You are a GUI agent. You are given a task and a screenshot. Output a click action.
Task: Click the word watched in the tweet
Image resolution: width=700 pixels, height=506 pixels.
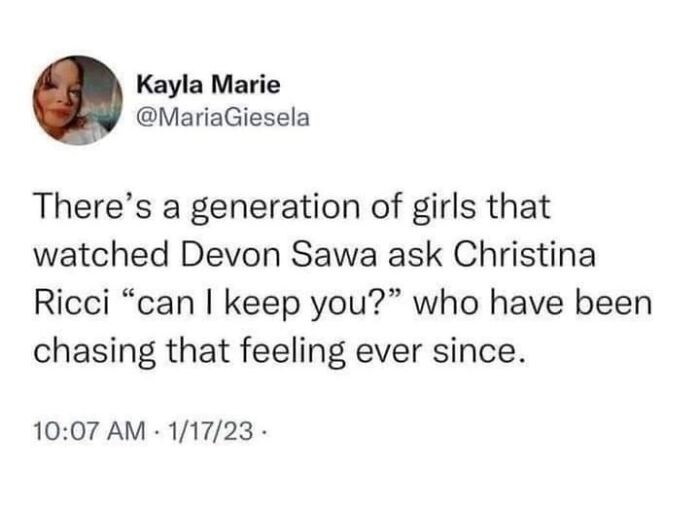click(x=101, y=255)
